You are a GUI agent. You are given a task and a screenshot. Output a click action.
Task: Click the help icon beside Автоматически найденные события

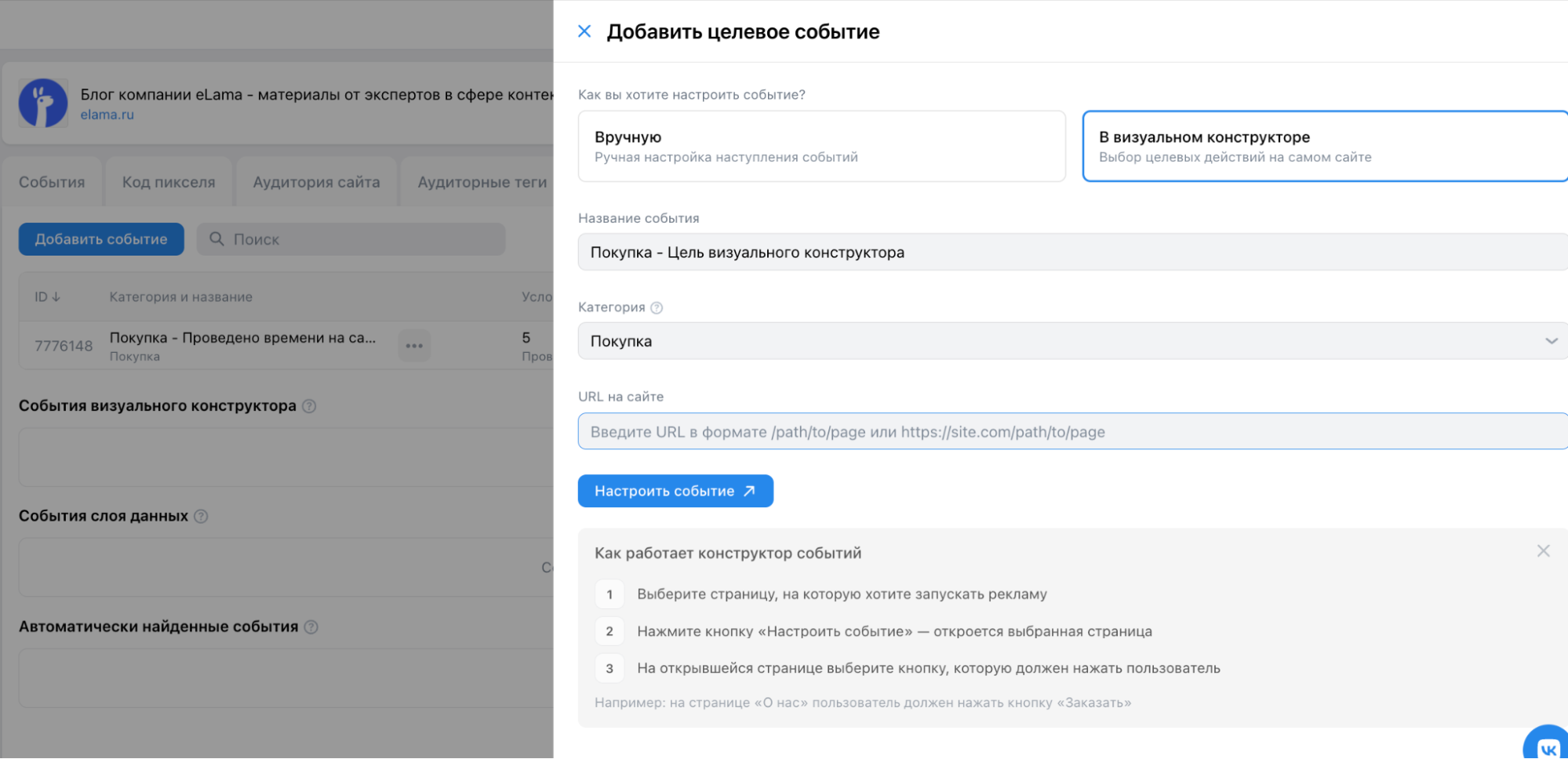point(311,627)
